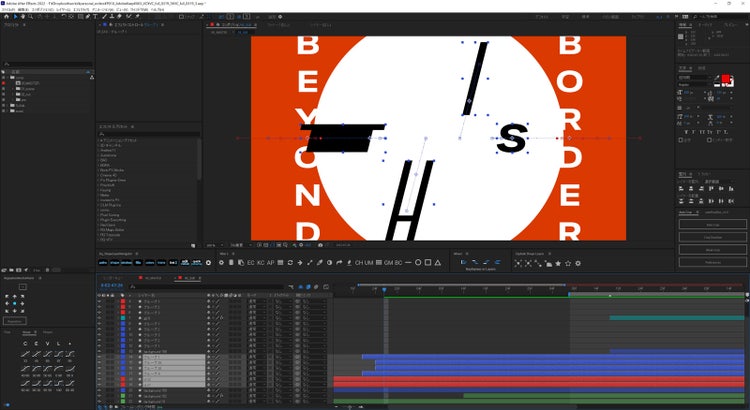Open the コンポジション menu
The width and height of the screenshot is (750, 410).
point(44,9)
